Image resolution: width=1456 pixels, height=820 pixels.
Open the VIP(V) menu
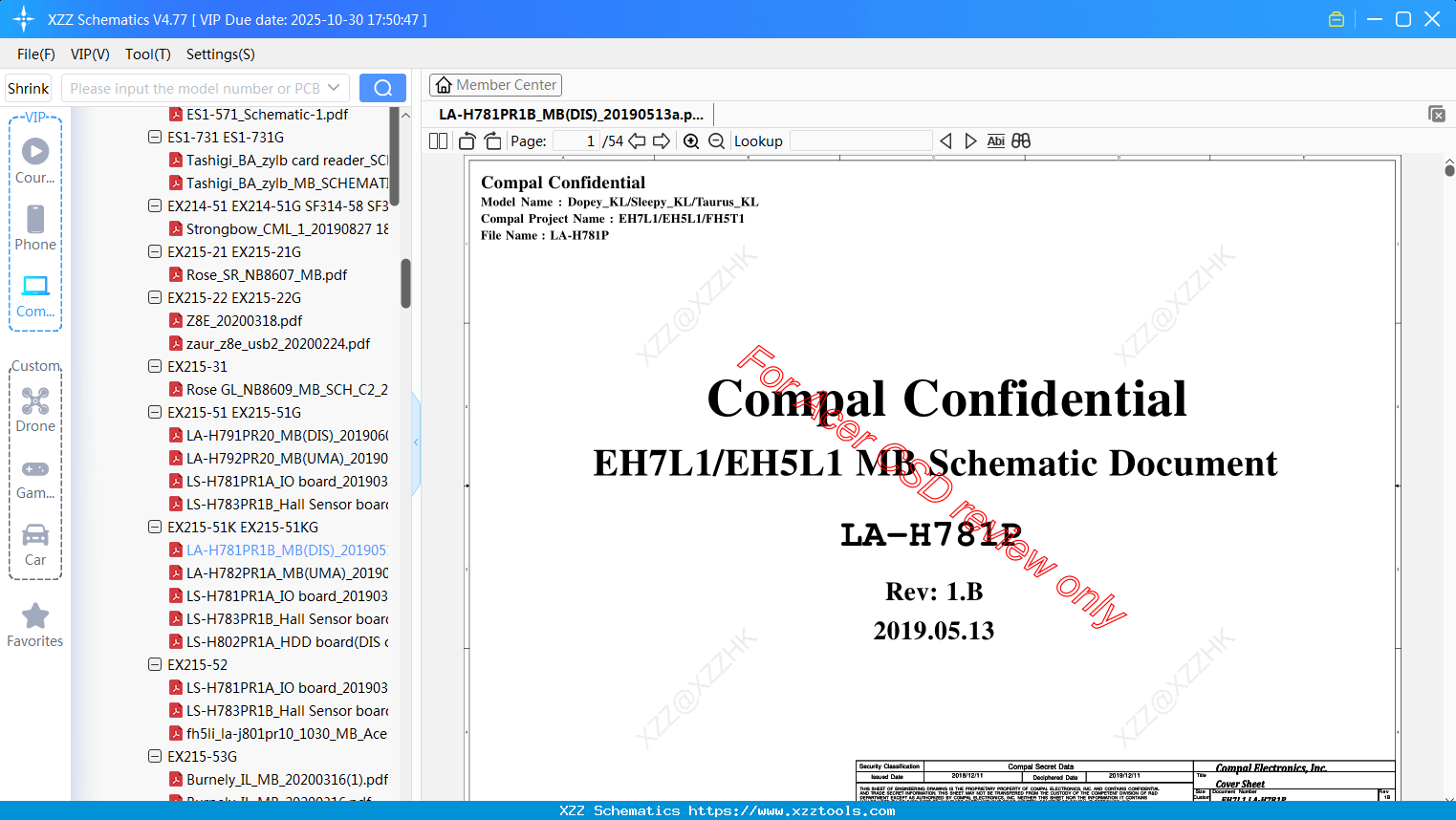90,54
